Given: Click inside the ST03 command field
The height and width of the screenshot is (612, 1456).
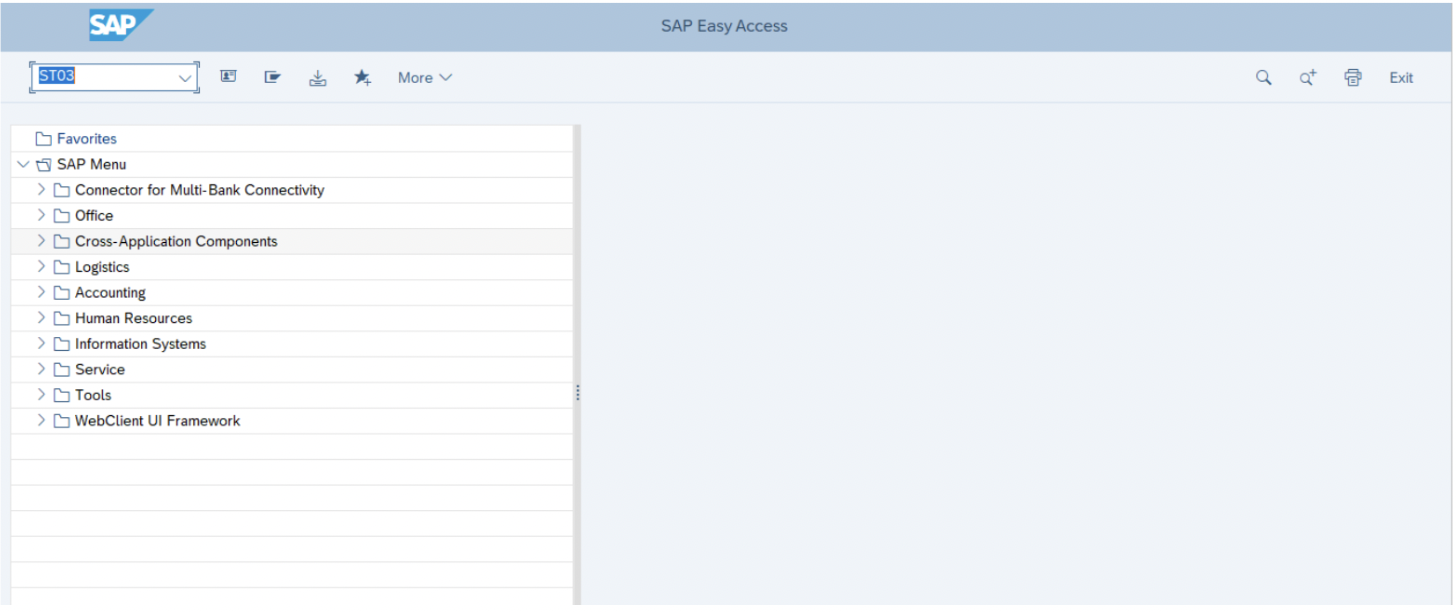Looking at the screenshot, I should coord(100,76).
